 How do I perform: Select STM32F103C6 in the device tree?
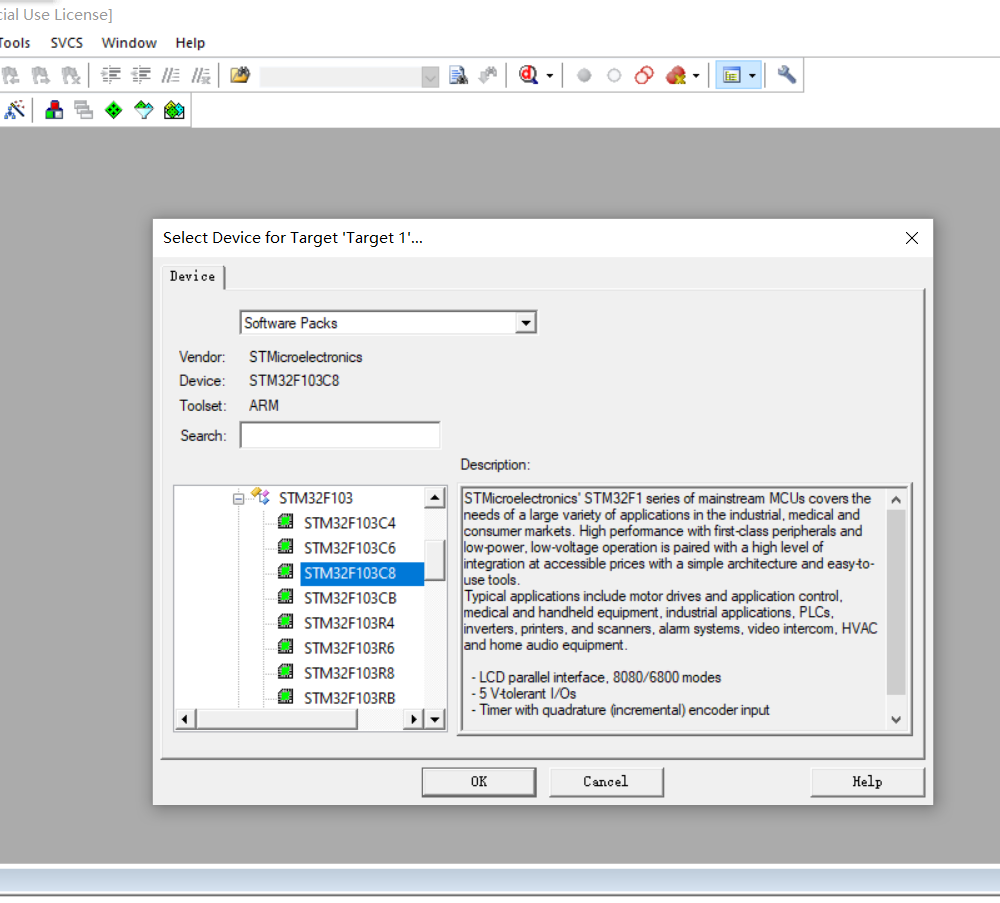349,548
